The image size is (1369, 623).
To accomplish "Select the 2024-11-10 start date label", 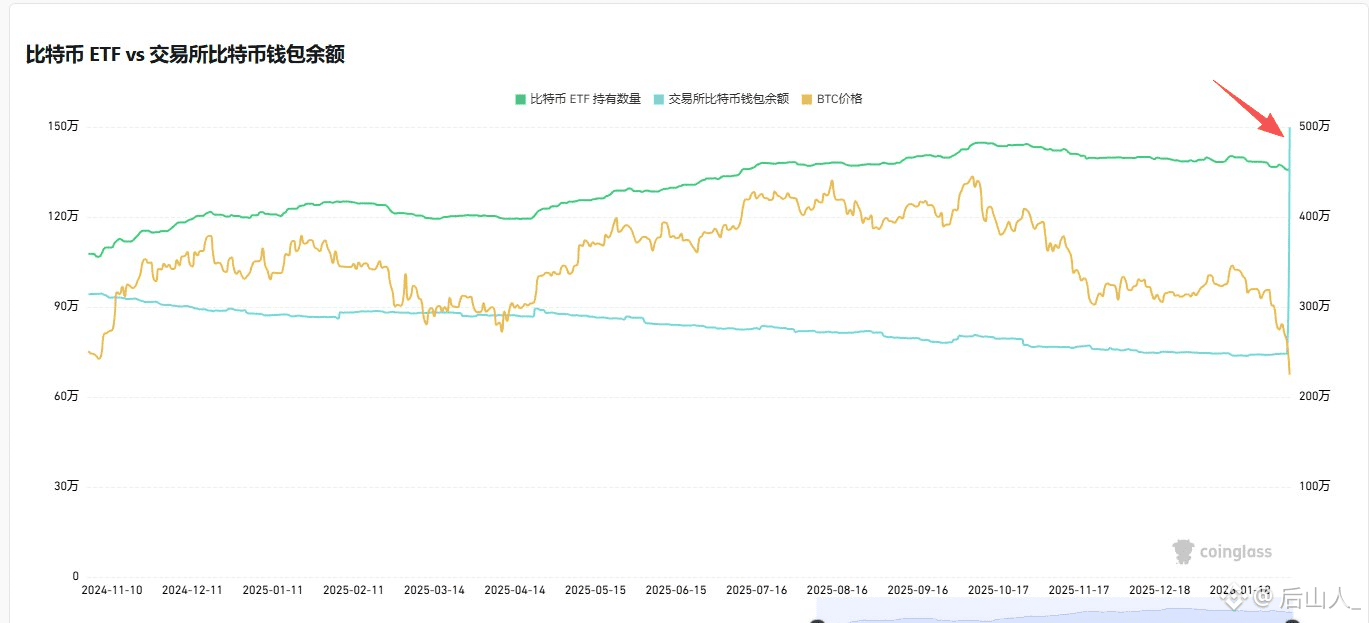I will tap(111, 590).
